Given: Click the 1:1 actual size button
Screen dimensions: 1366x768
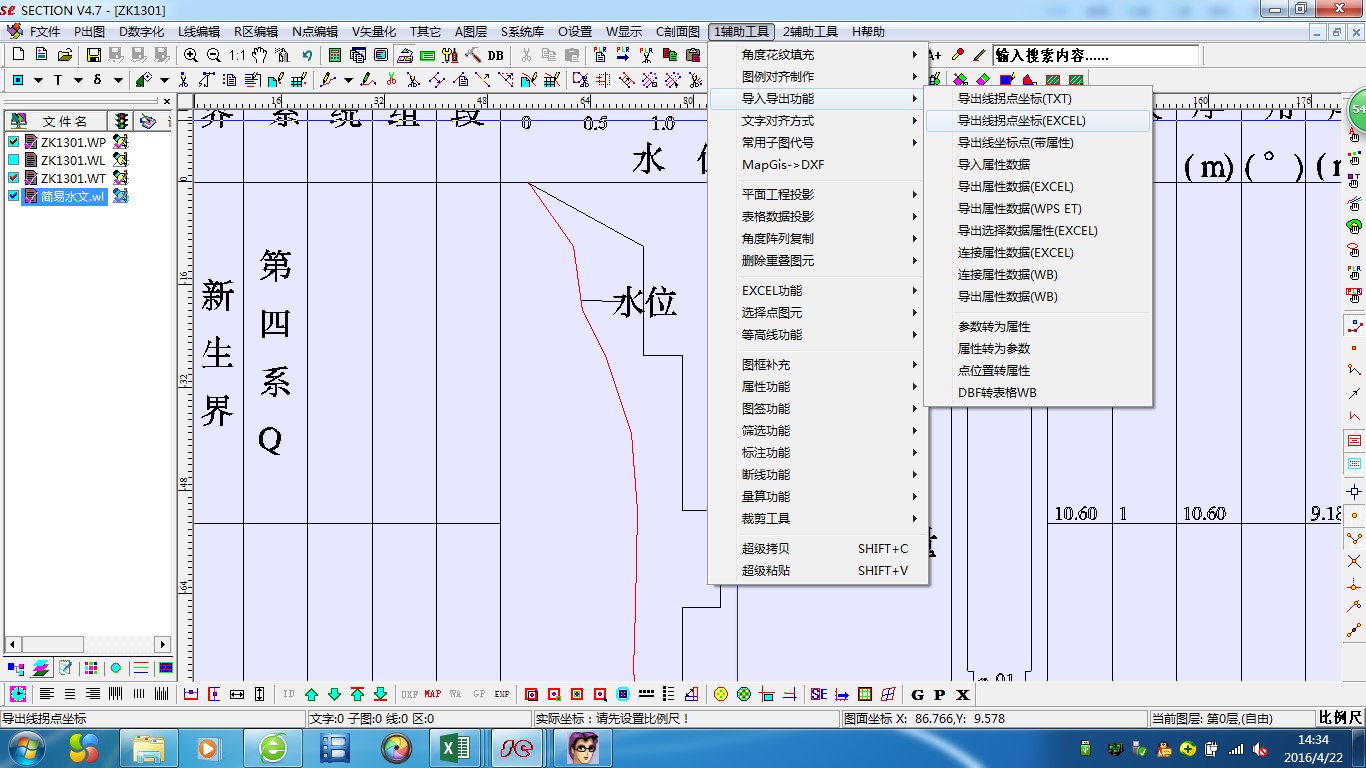Looking at the screenshot, I should [x=237, y=55].
